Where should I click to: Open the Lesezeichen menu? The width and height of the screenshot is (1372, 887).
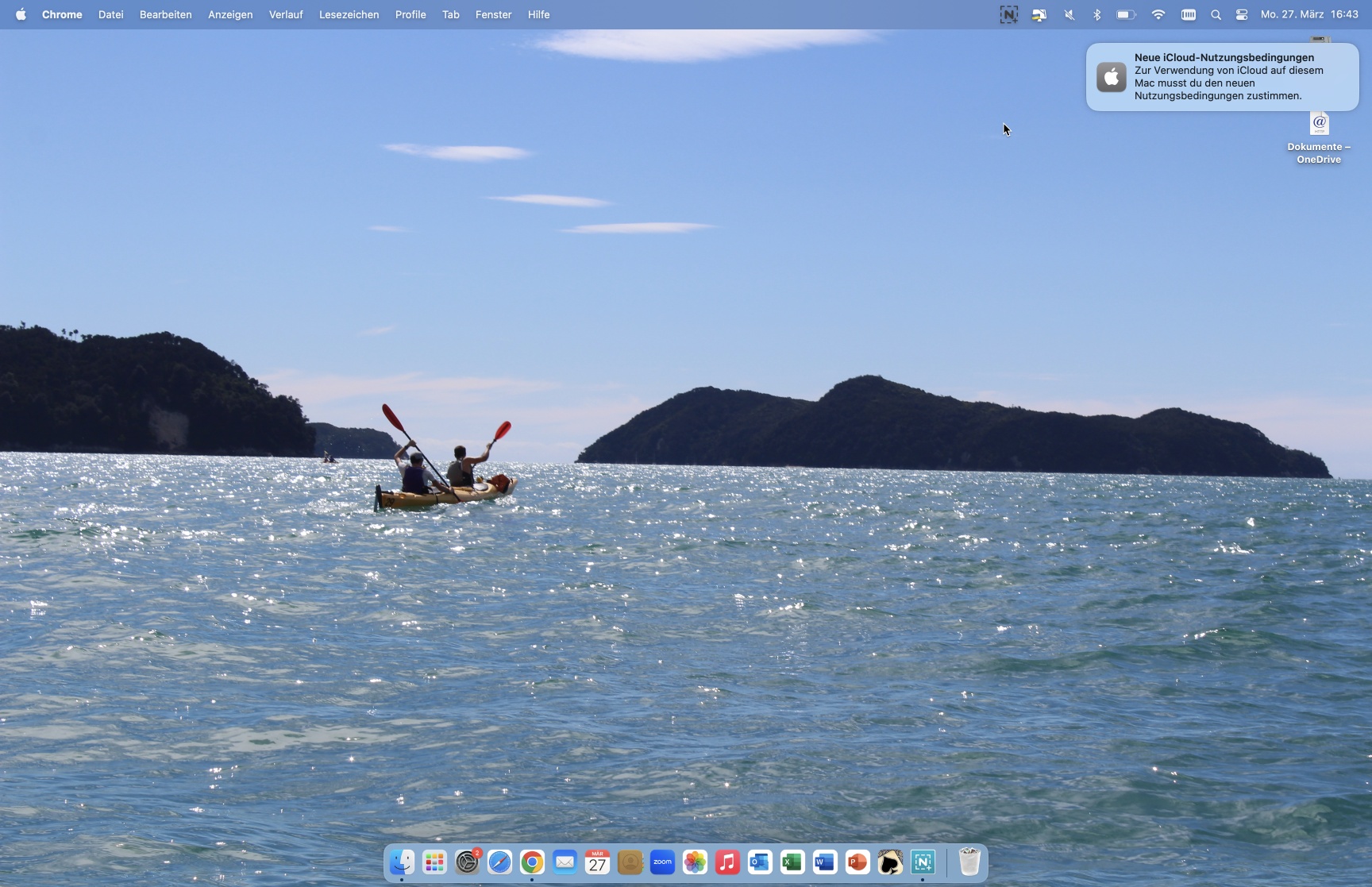tap(349, 14)
